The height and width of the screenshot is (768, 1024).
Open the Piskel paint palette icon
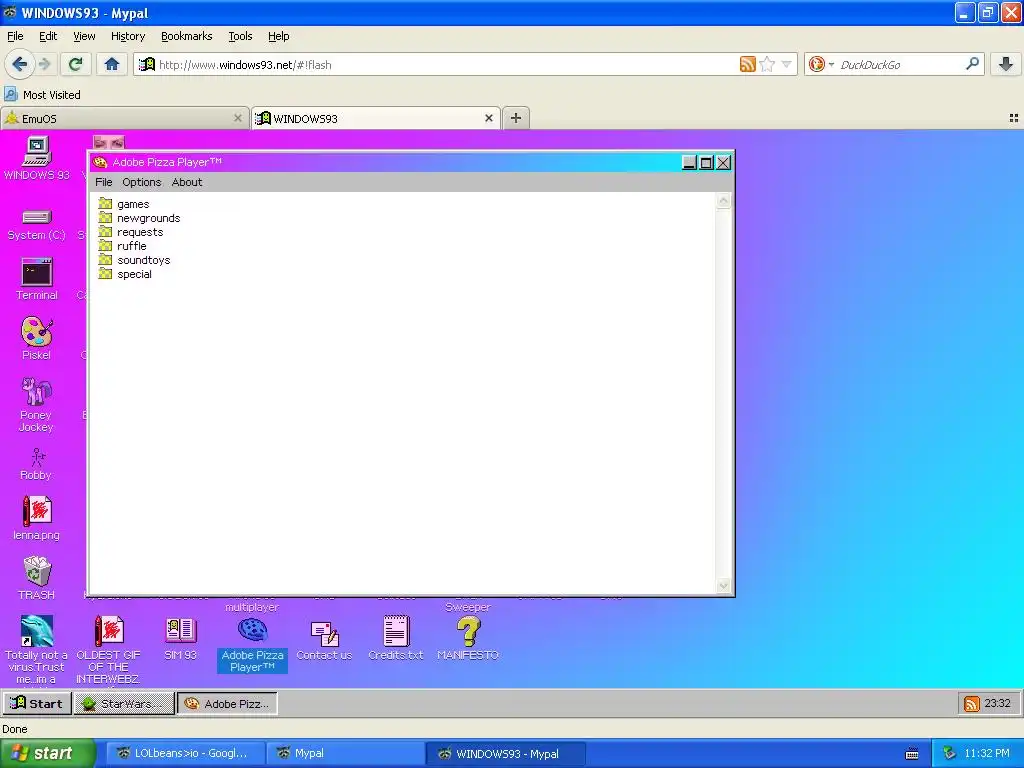[x=37, y=338]
